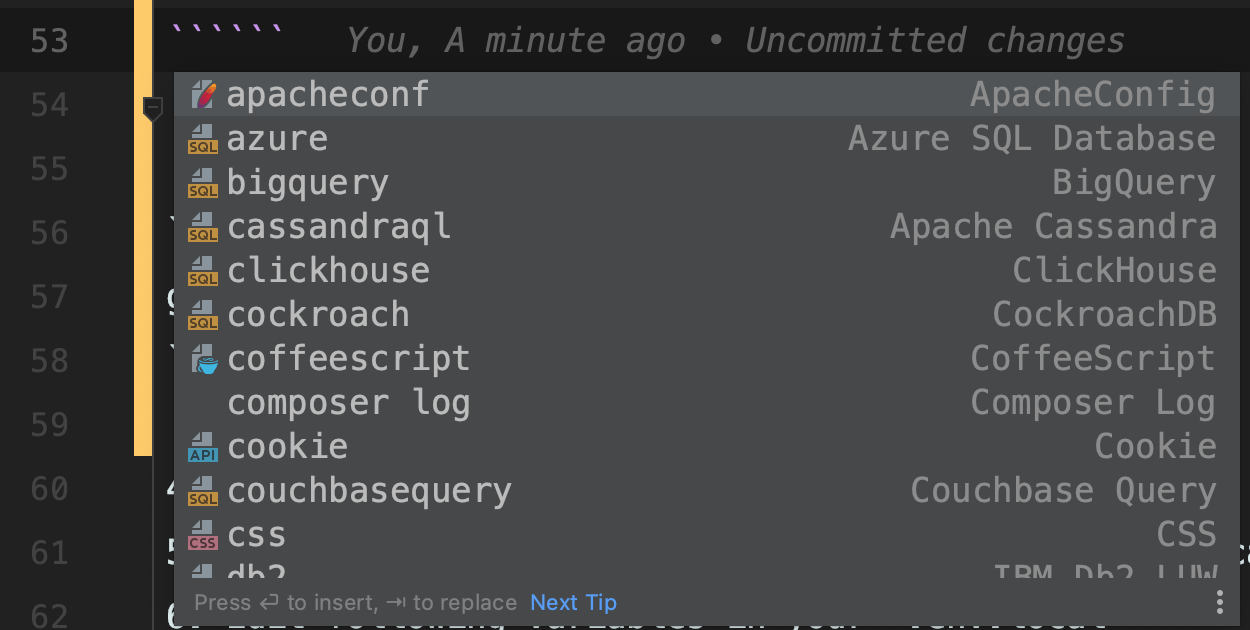
Task: Choose the composer log entry
Action: click(349, 402)
